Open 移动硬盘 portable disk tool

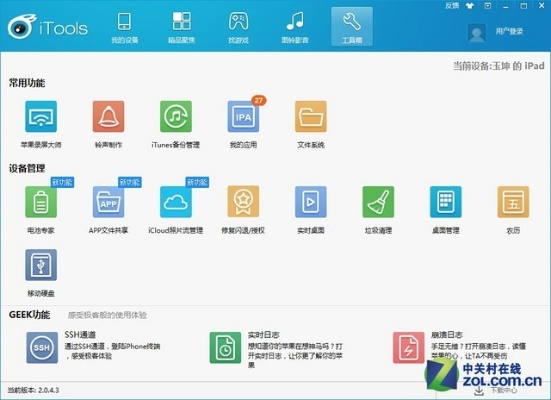41,265
